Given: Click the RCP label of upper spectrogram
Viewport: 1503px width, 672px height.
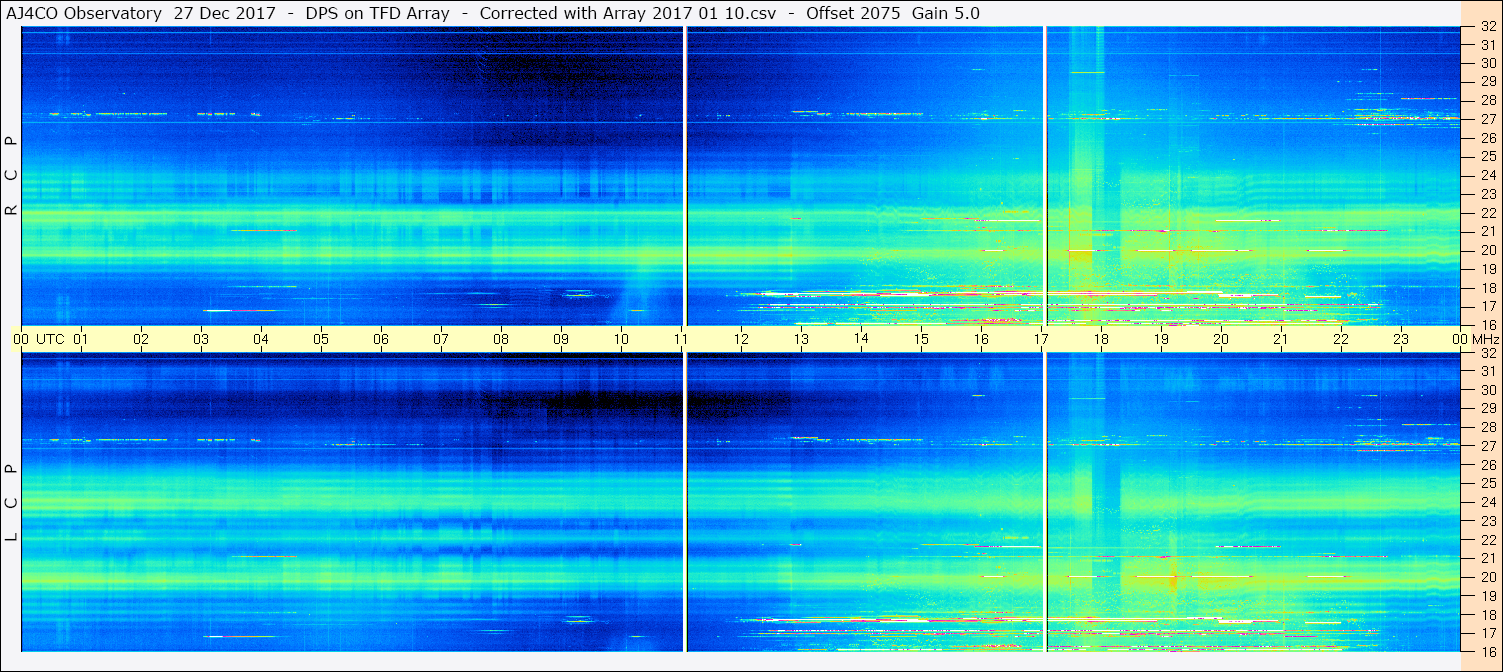Looking at the screenshot, I should coord(11,176).
